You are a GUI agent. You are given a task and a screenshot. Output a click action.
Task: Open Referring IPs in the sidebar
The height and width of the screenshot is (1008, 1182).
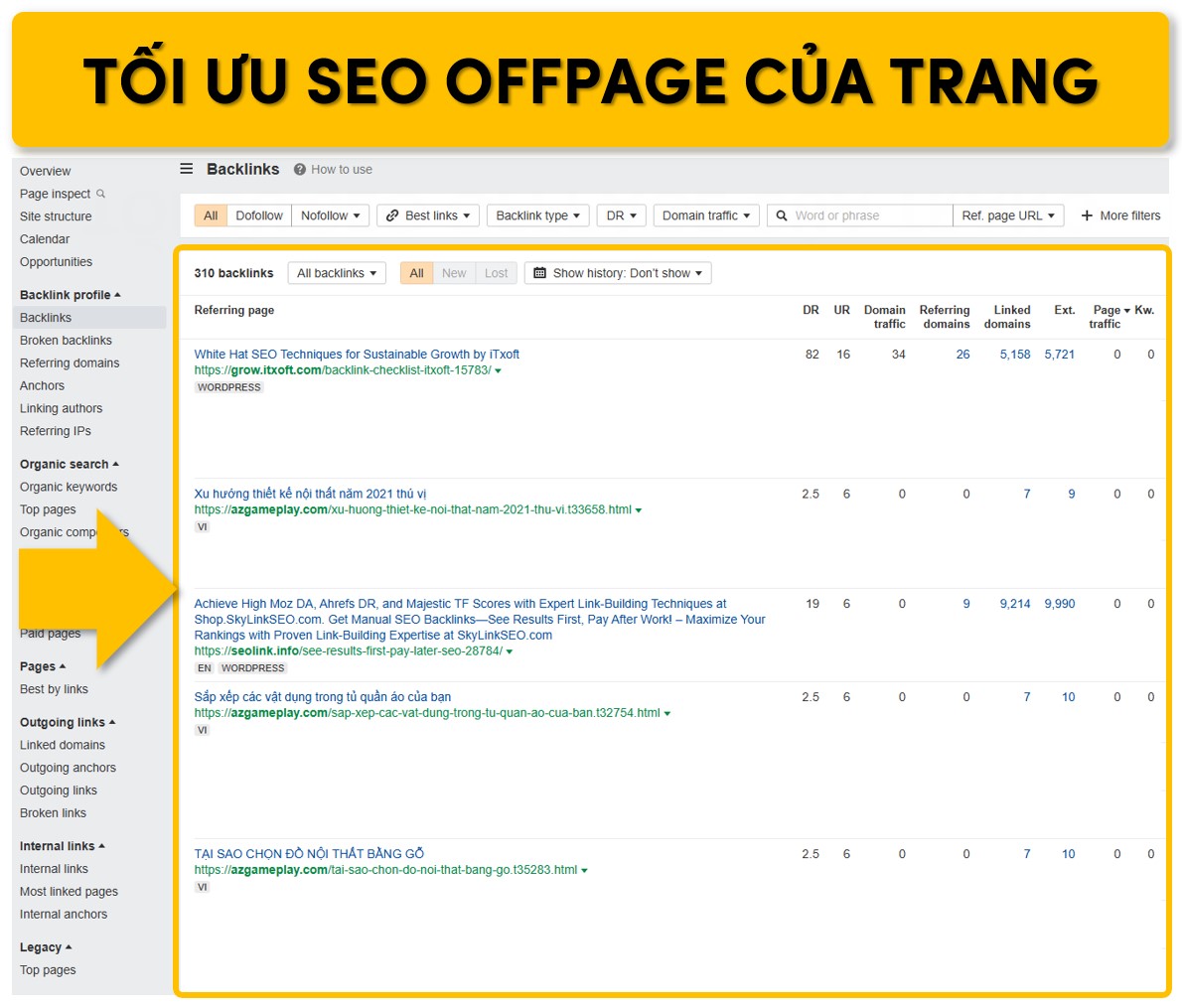[55, 430]
